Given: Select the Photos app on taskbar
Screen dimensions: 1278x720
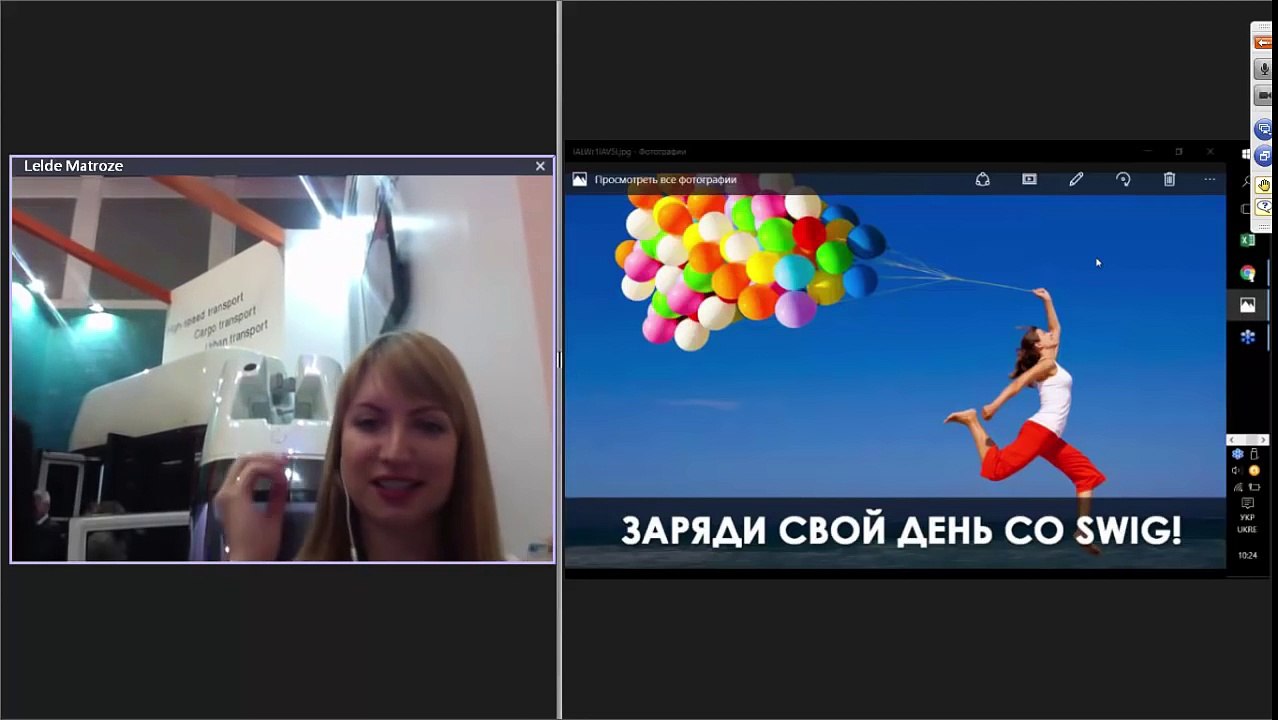Looking at the screenshot, I should 1247,305.
